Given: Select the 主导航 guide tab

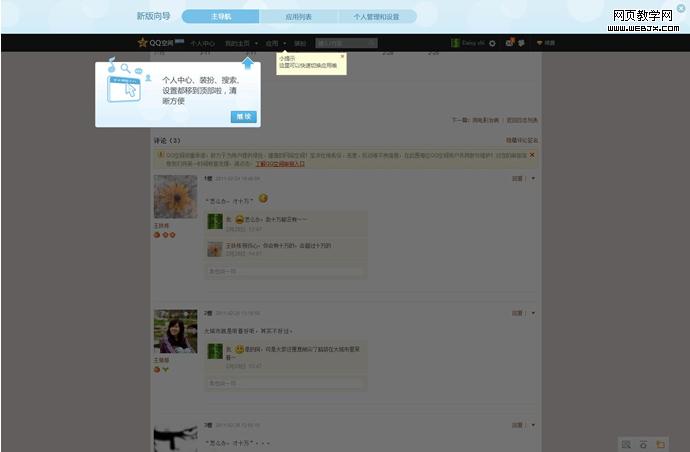Looking at the screenshot, I should pyautogui.click(x=221, y=17).
